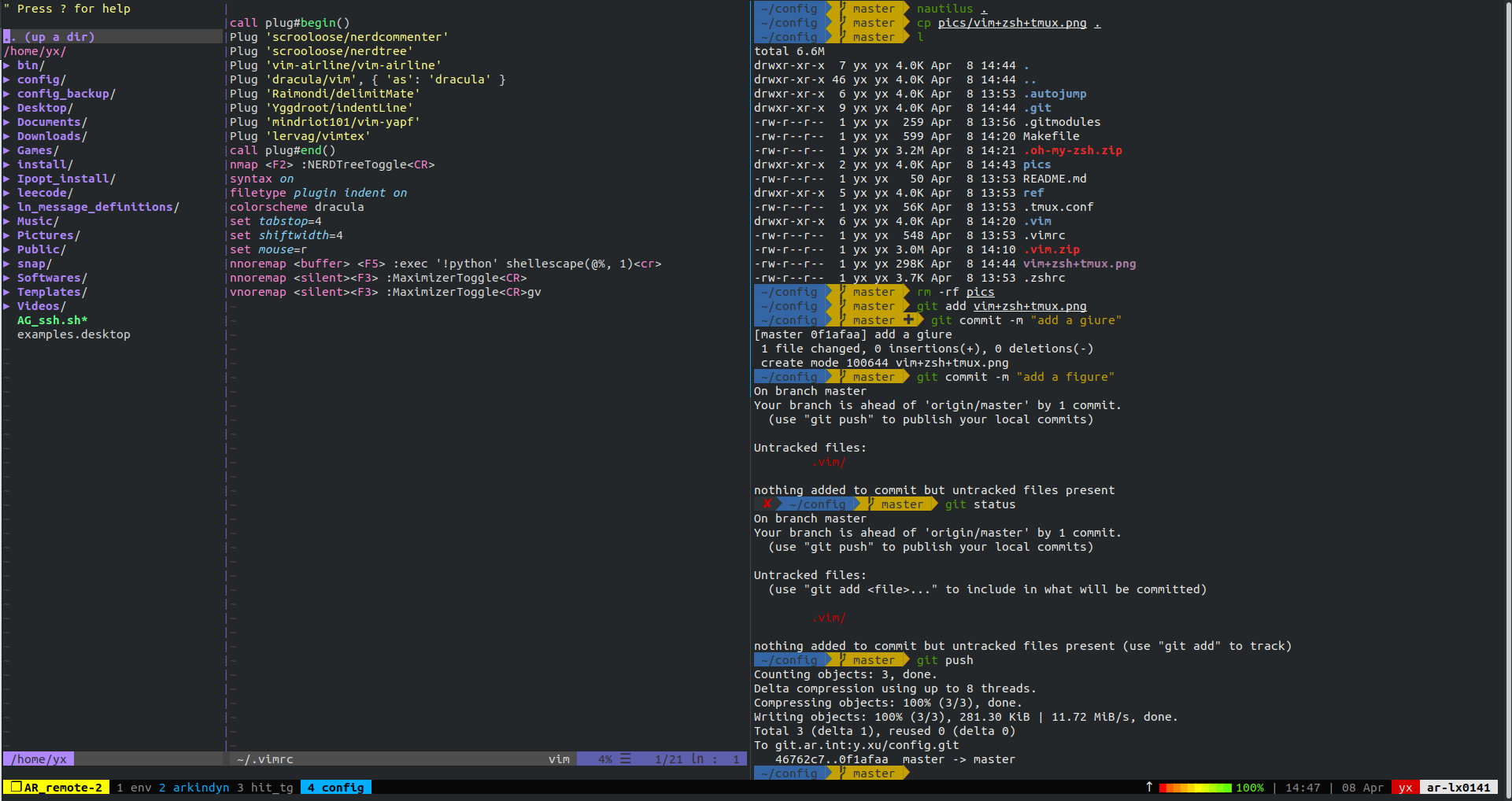Click the 'ar-lx0141' hostname segment

pyautogui.click(x=1458, y=788)
